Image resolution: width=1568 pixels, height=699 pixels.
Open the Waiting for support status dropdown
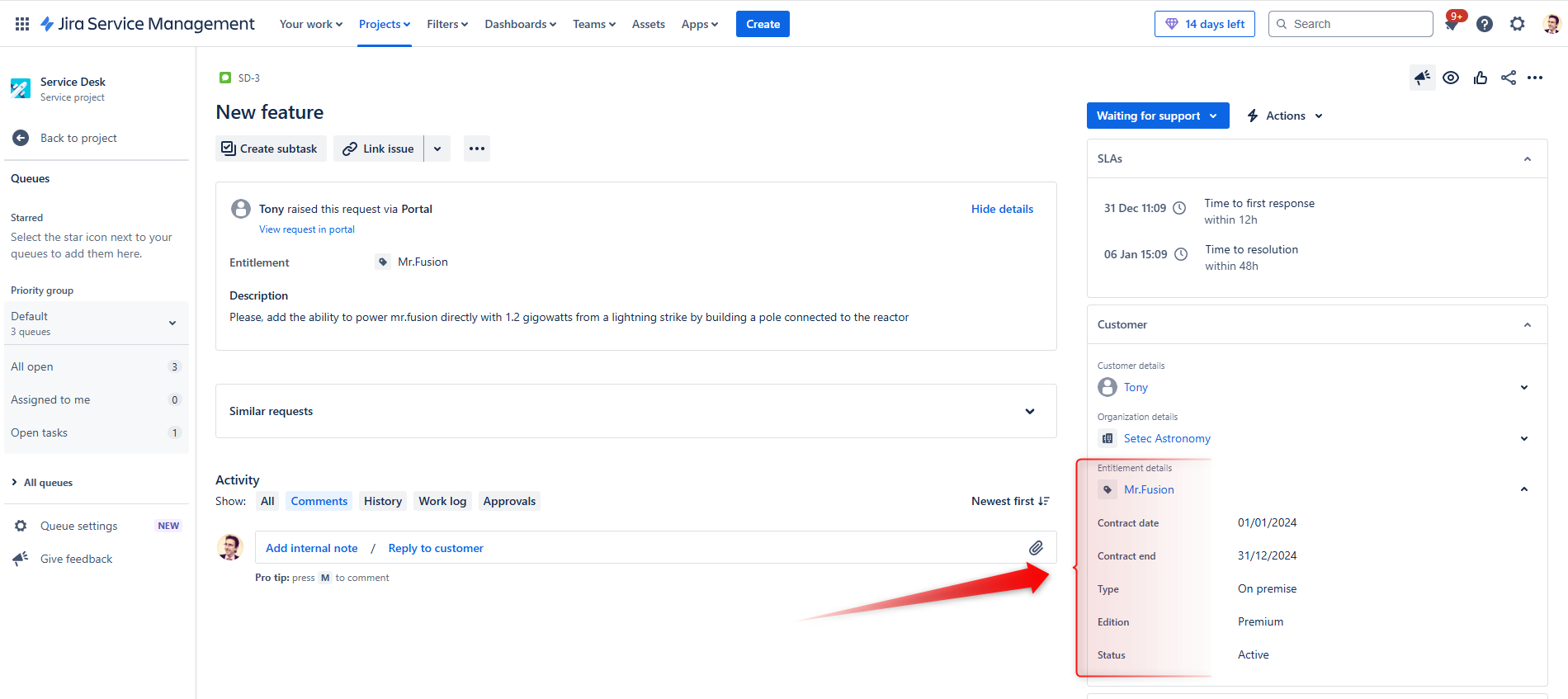1158,116
